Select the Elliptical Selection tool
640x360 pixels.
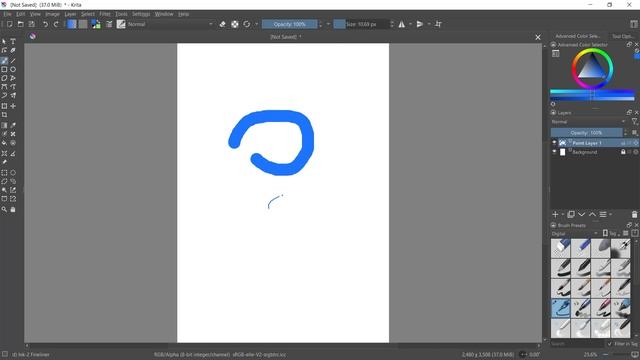tap(13, 173)
